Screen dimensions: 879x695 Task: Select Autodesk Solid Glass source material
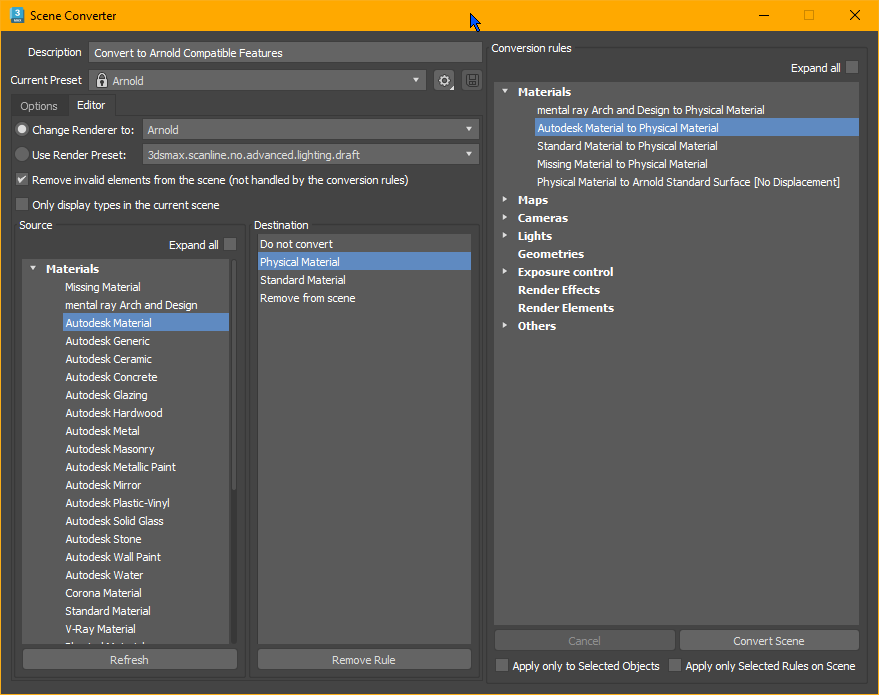tap(146, 521)
